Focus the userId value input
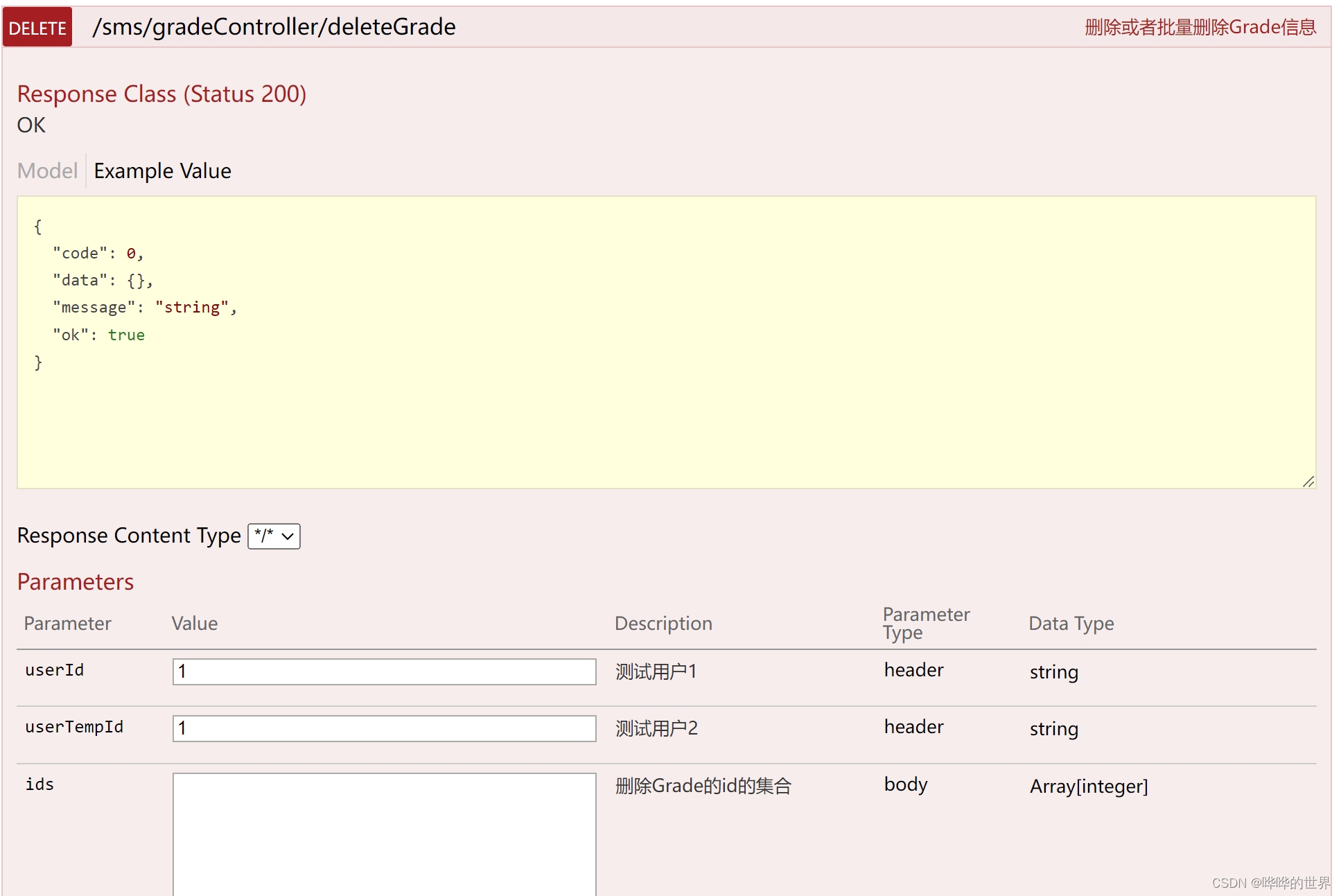1341x896 pixels. [x=384, y=671]
